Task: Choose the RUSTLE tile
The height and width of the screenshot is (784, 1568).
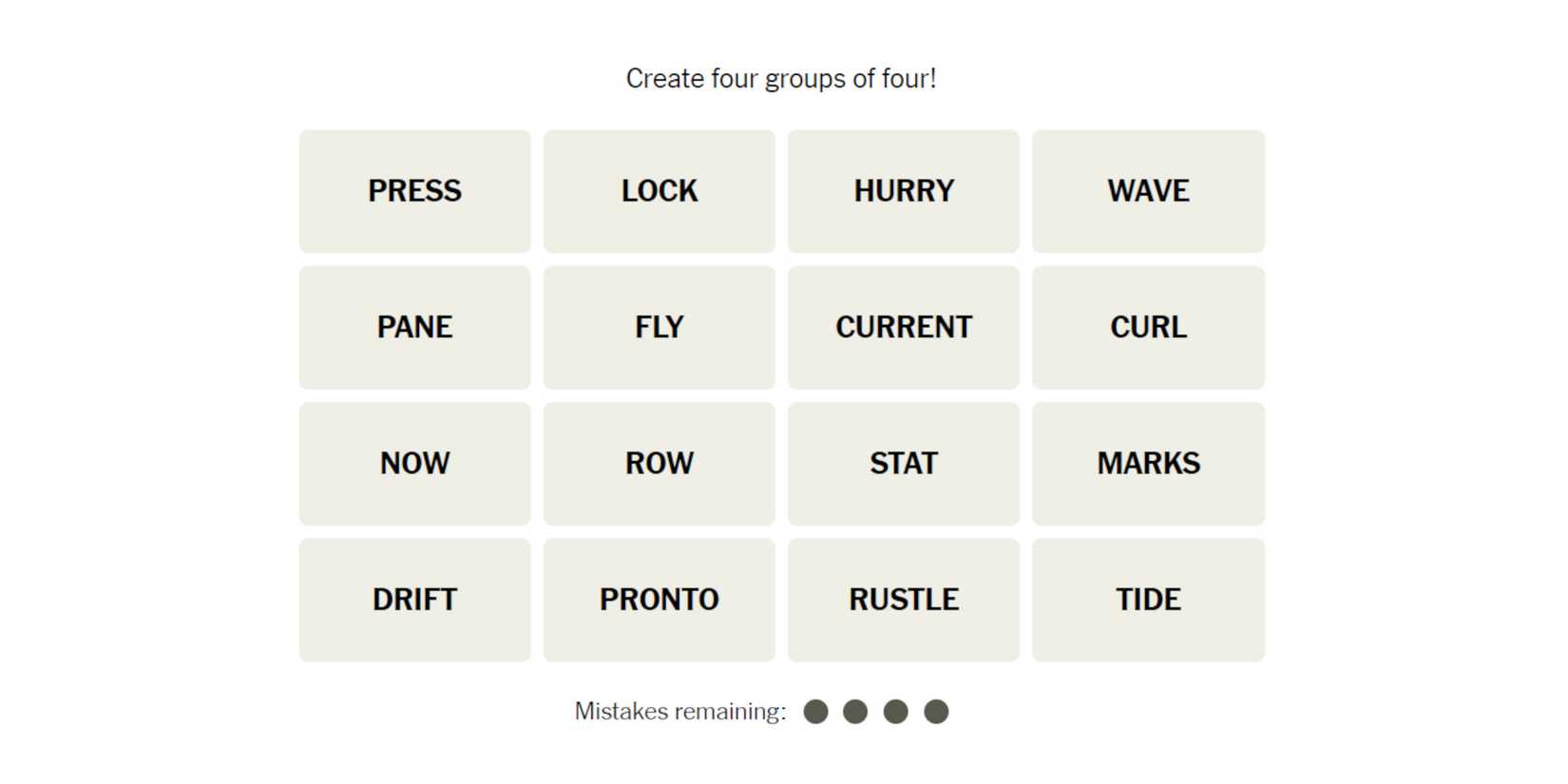Action: click(903, 600)
